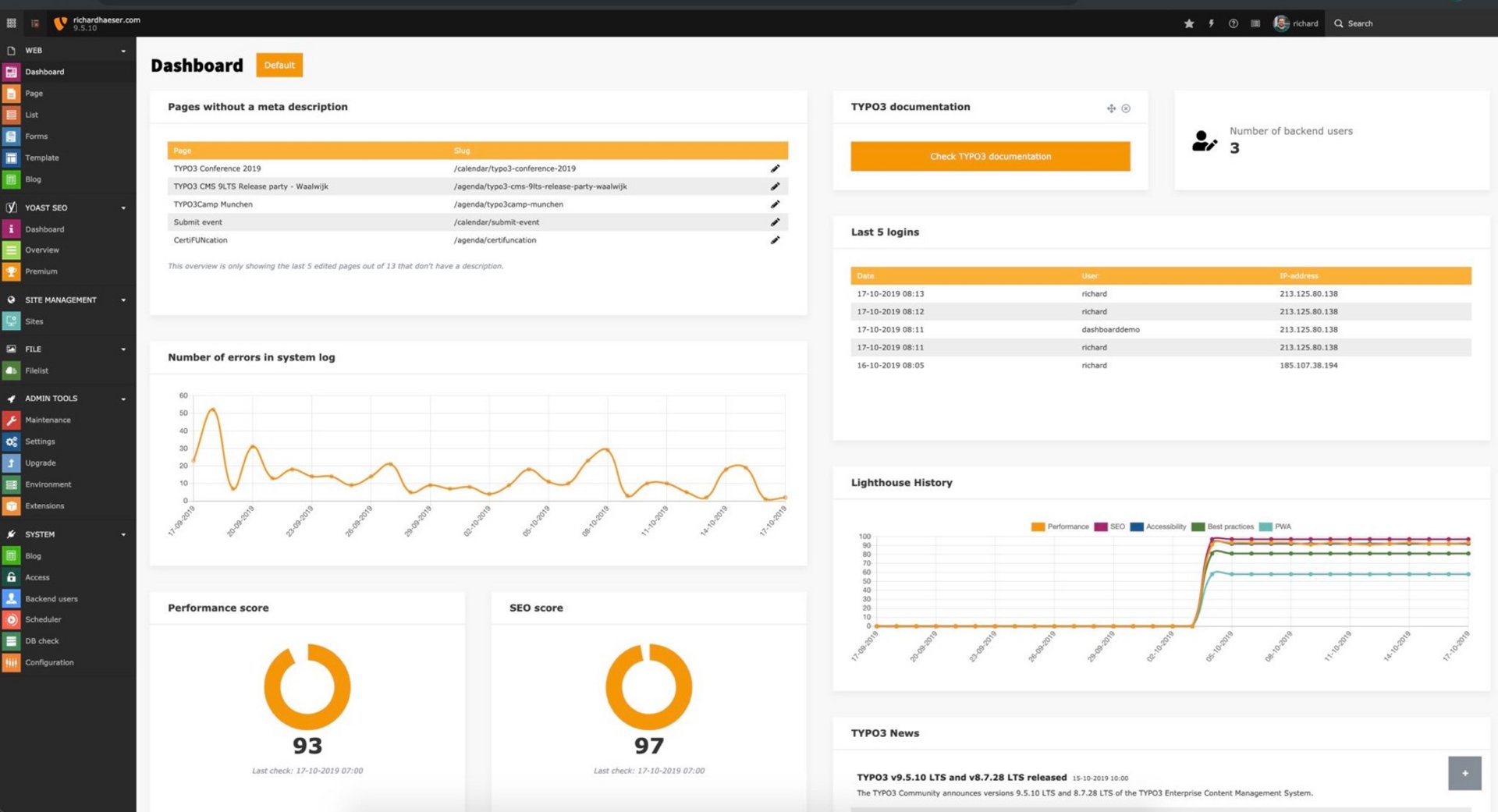Collapse the SYSTEM module group
1498x812 pixels.
(x=68, y=534)
